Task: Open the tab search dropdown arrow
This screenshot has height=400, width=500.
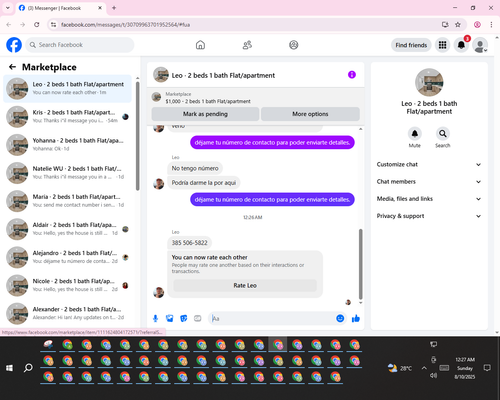Action: (8, 8)
